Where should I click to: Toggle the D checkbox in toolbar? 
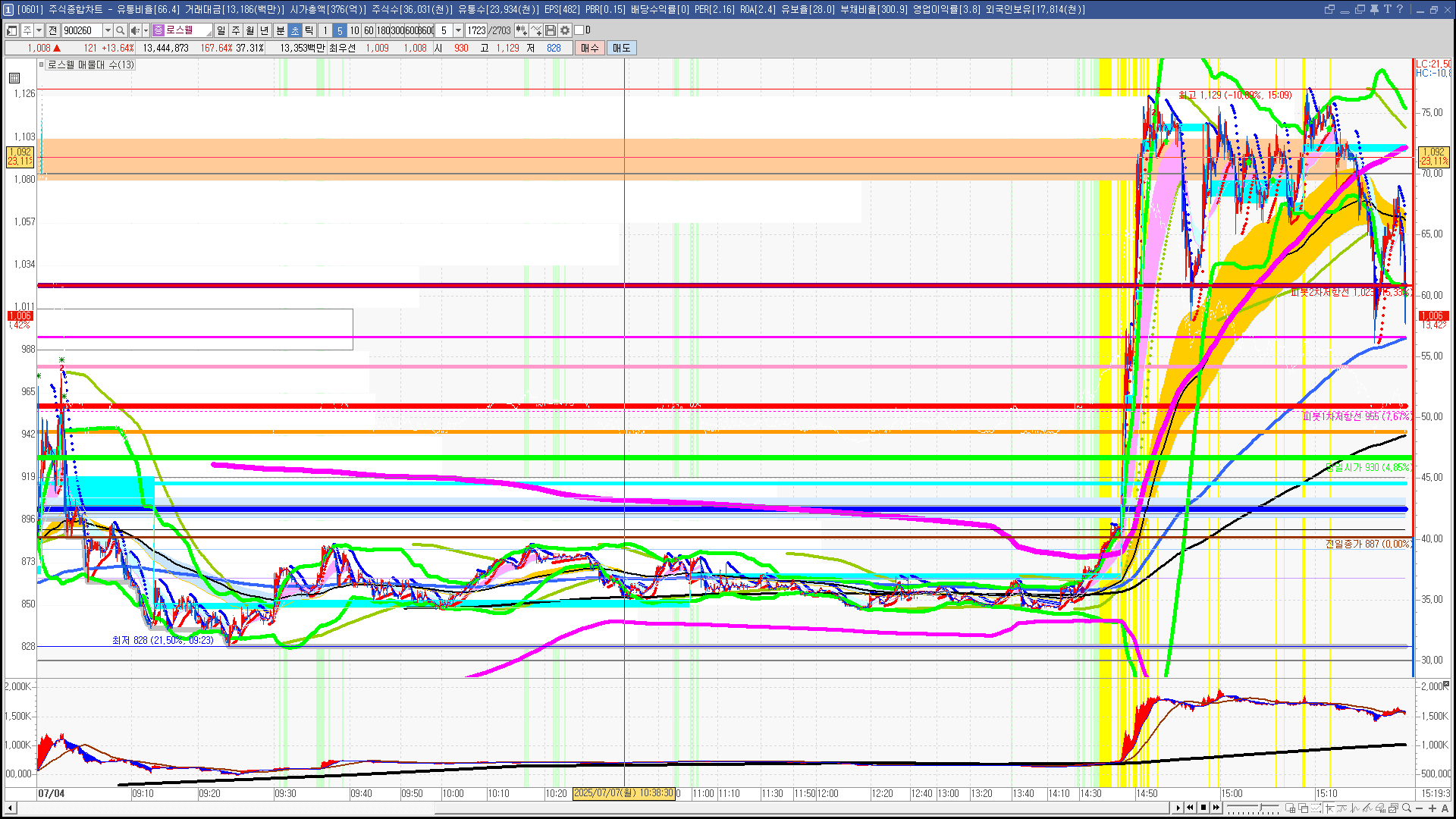(x=579, y=30)
